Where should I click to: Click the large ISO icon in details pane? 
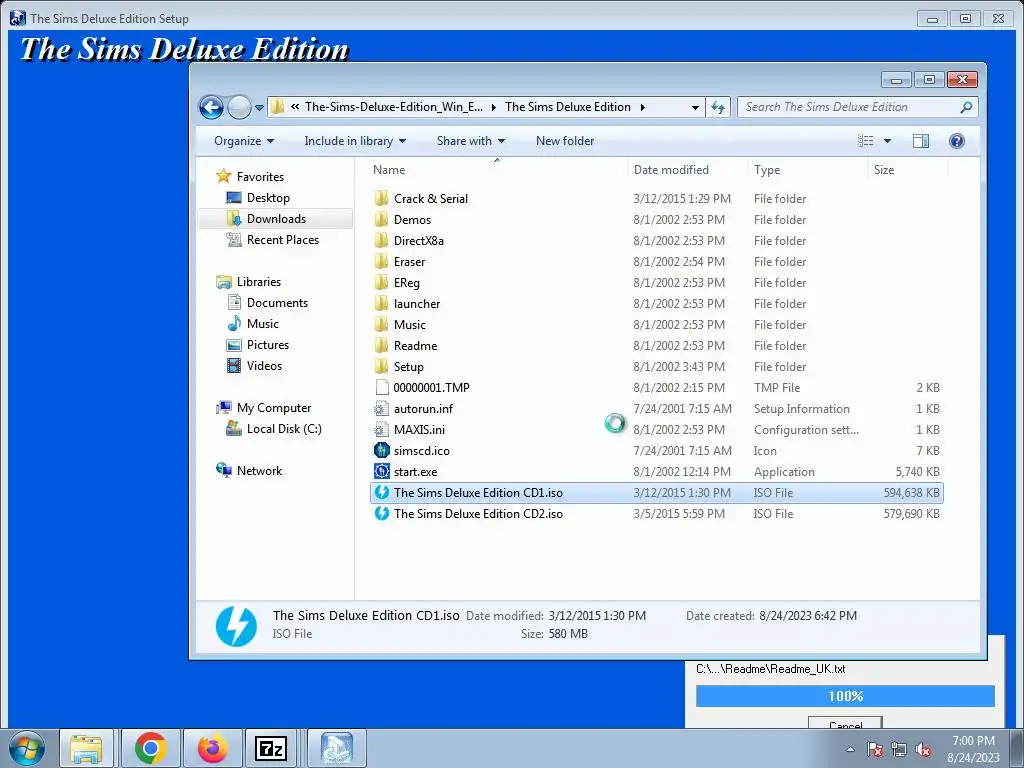pyautogui.click(x=236, y=626)
